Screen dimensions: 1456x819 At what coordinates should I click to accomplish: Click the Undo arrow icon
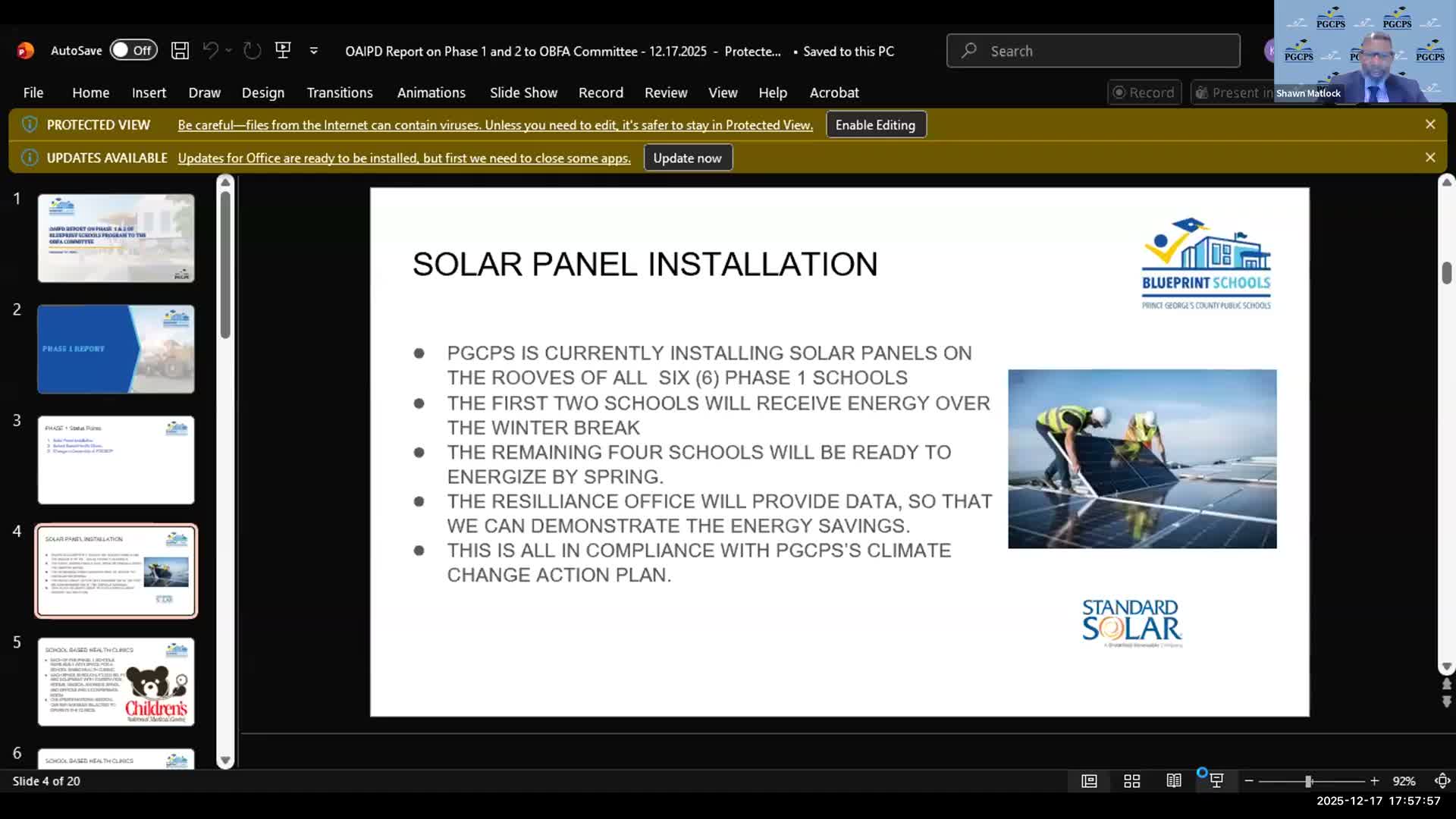click(210, 51)
